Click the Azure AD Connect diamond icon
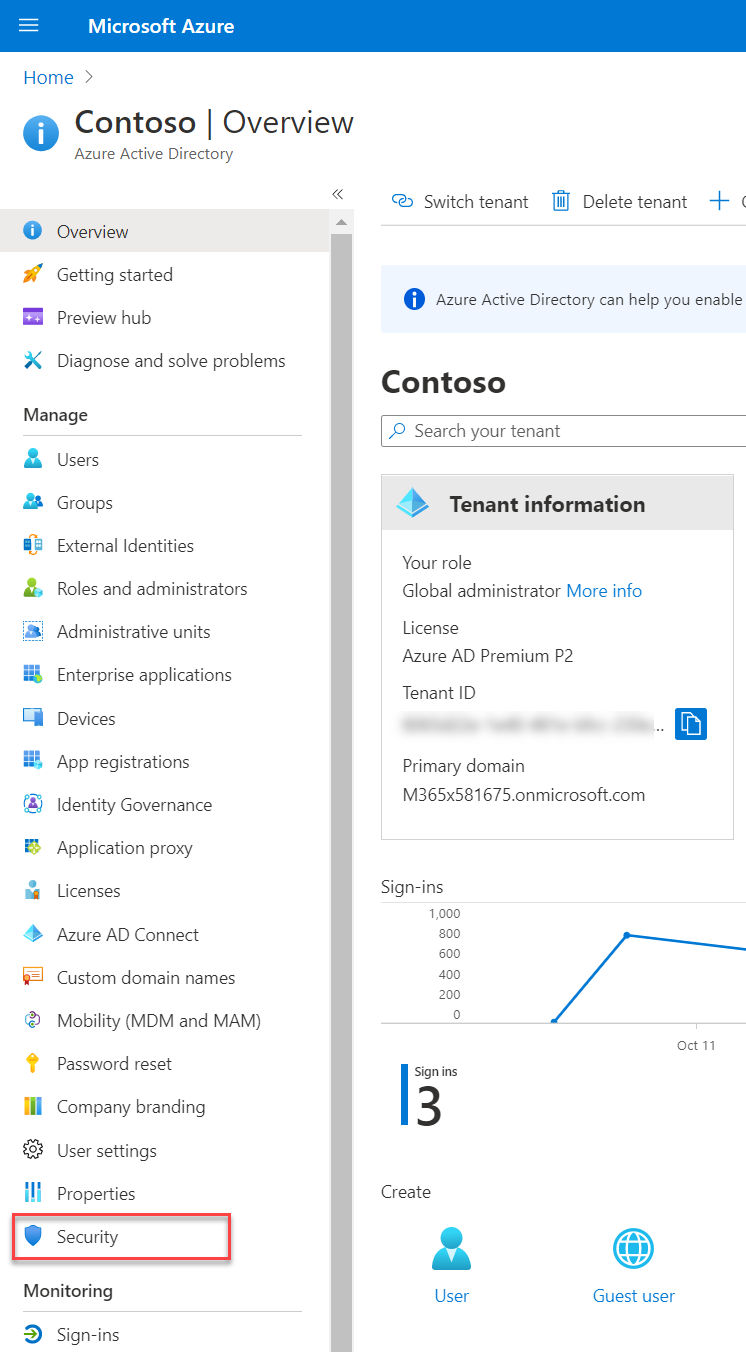 [x=33, y=934]
